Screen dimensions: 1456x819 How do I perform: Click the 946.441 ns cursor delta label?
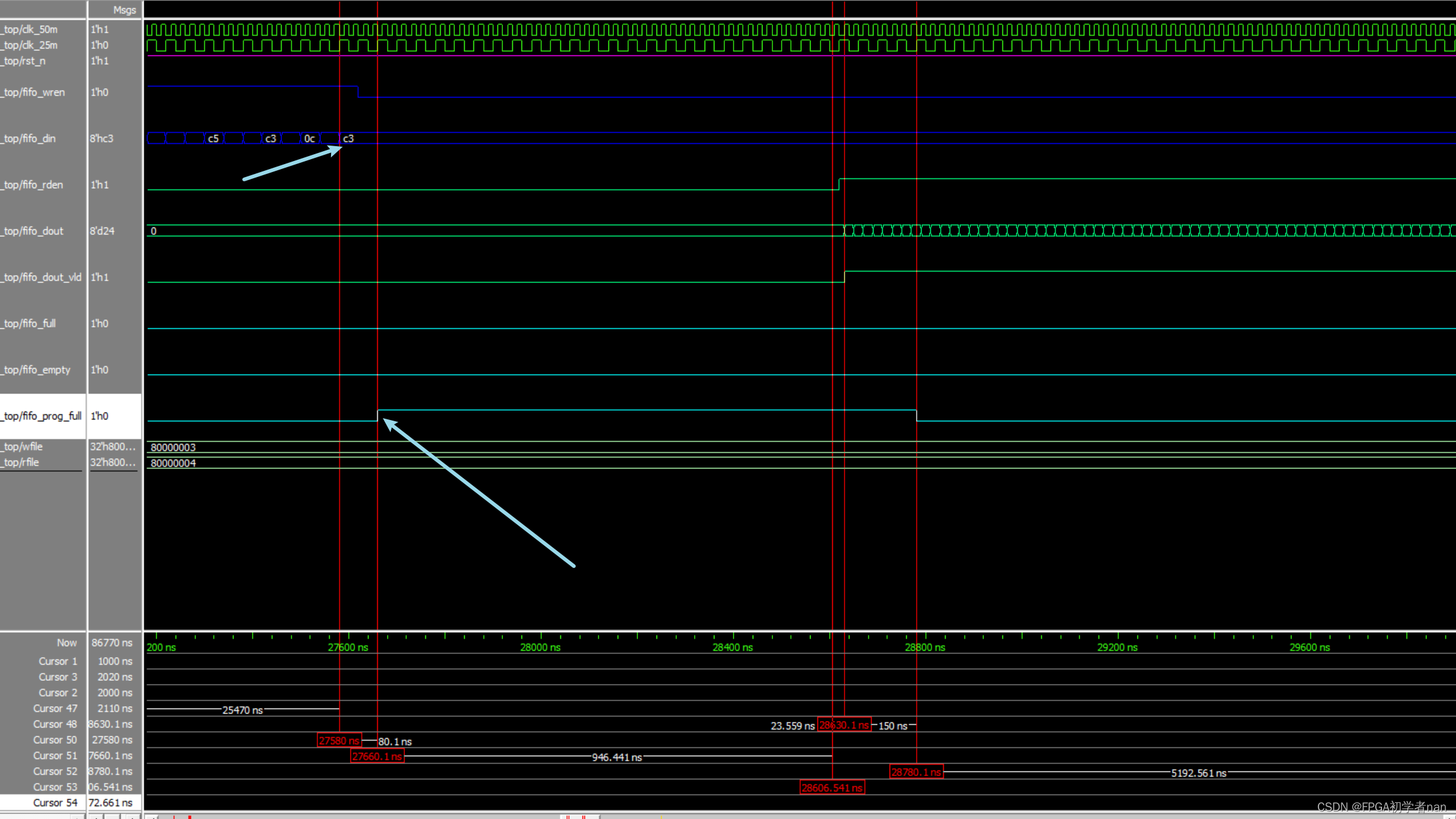click(617, 757)
